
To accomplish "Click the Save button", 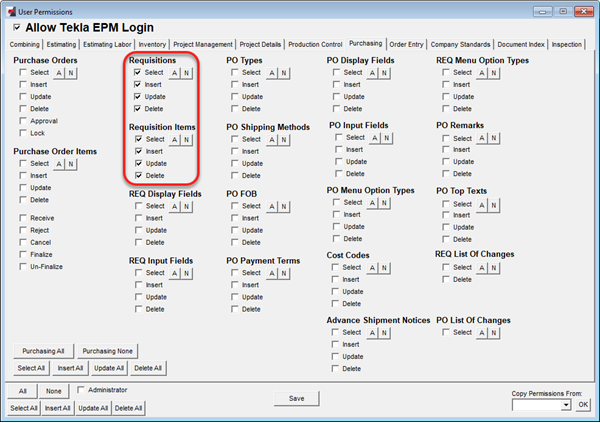I will pos(297,399).
